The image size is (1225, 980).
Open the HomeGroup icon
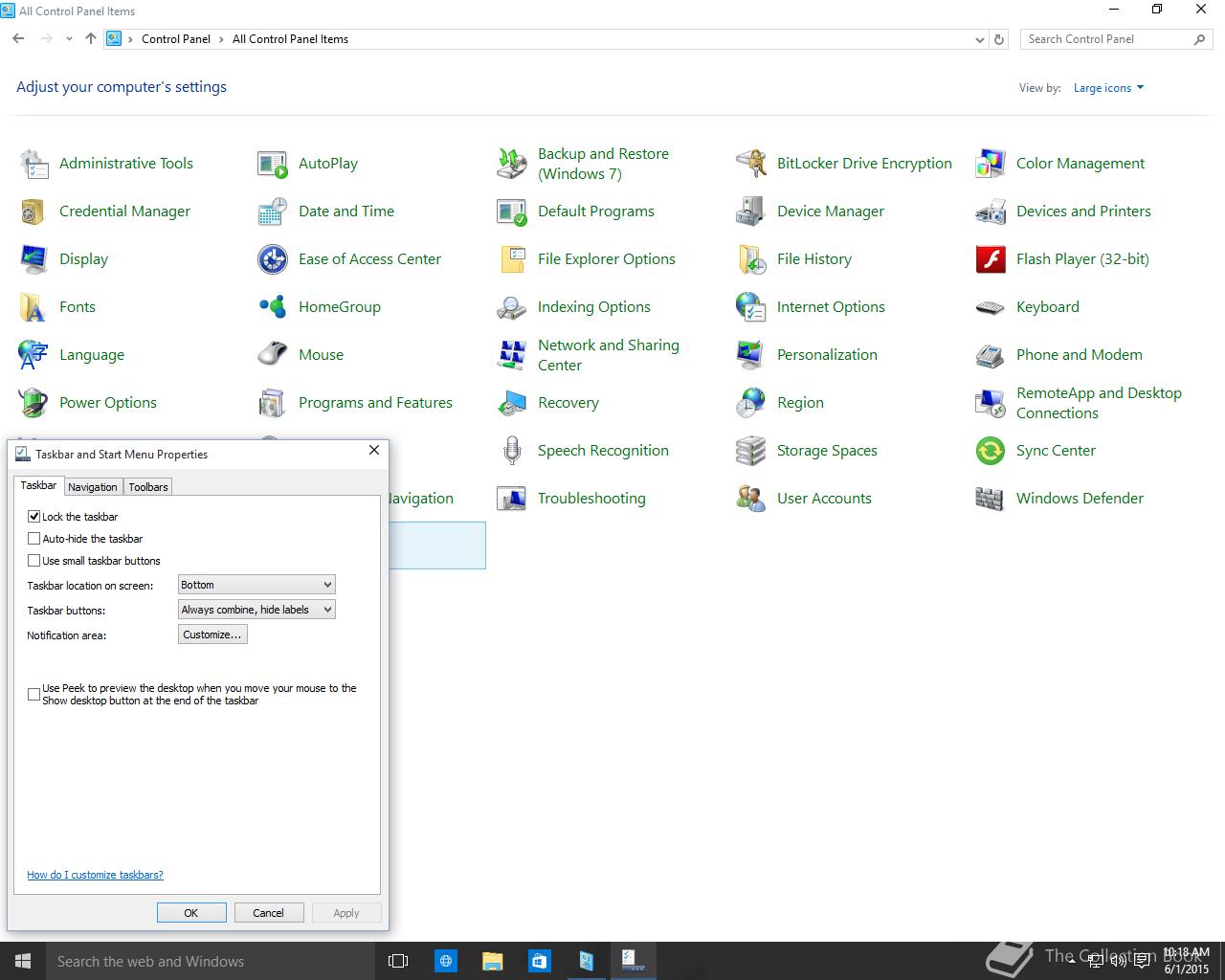[273, 307]
